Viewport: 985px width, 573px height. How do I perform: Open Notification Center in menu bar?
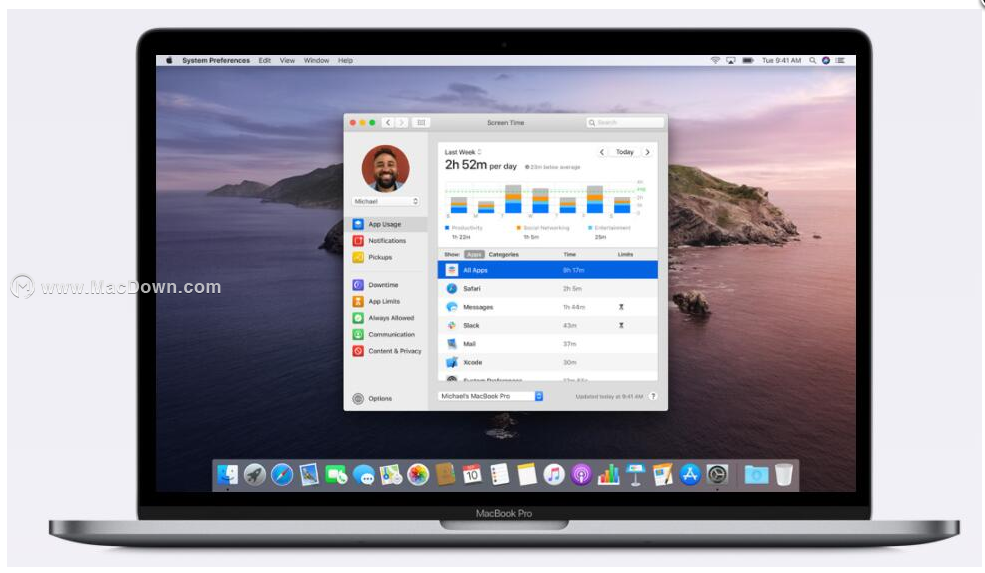pos(840,60)
